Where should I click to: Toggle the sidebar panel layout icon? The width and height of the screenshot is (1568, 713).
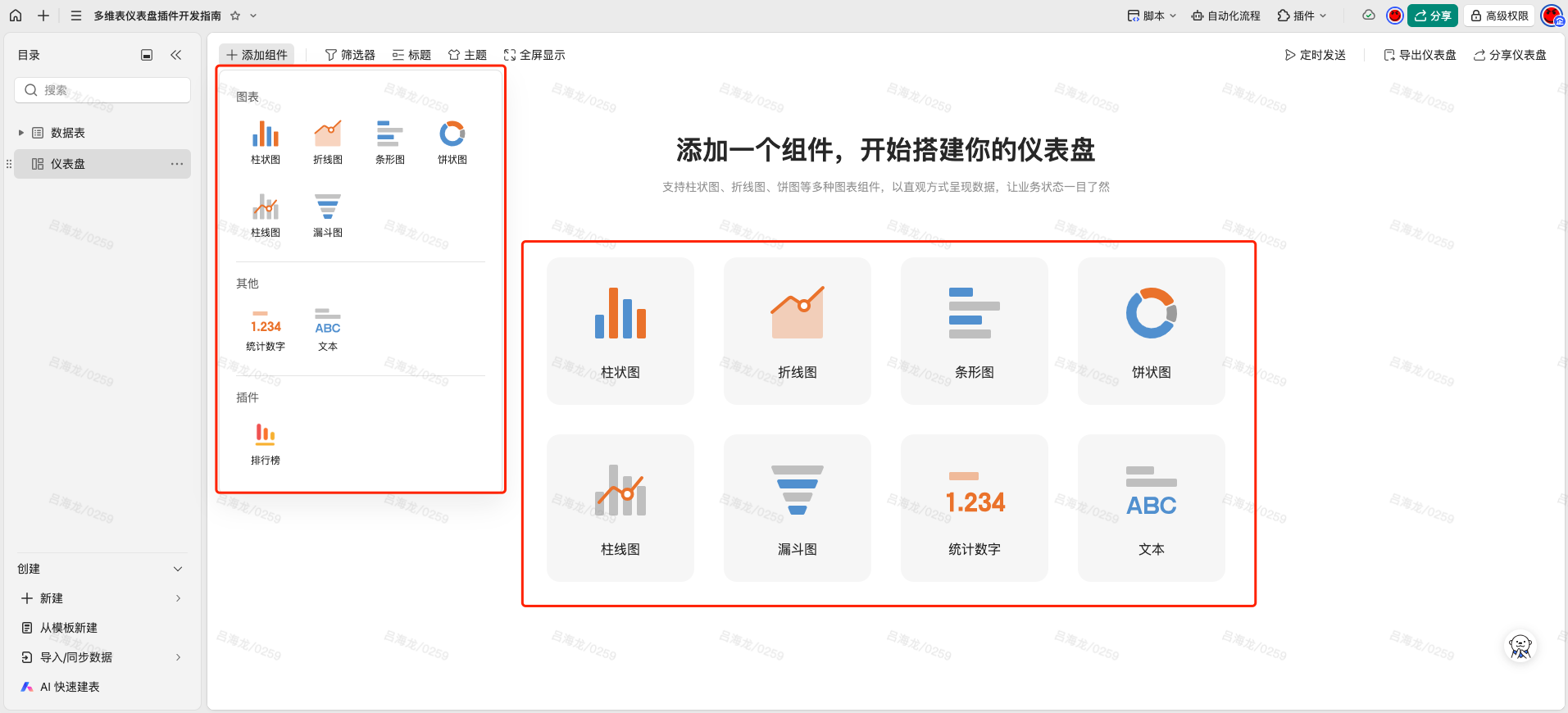tap(147, 55)
